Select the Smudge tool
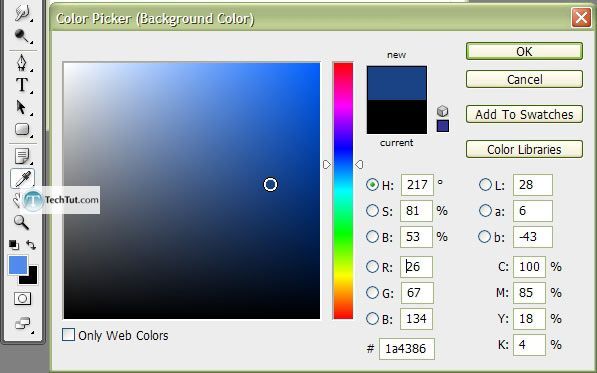The height and width of the screenshot is (373, 597). pyautogui.click(x=22, y=12)
